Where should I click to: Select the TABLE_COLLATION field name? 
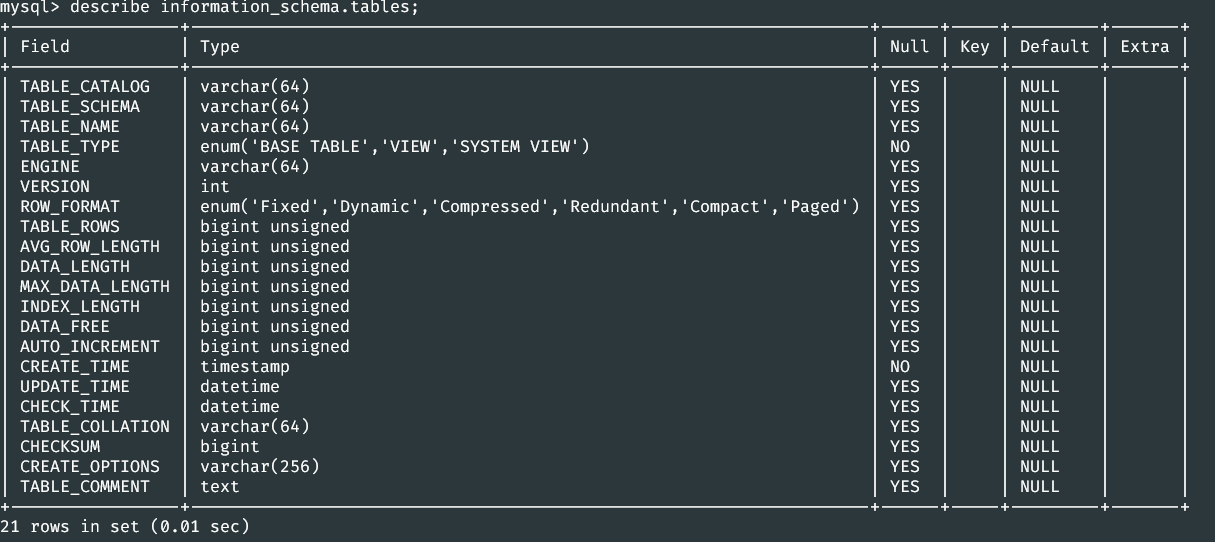[x=95, y=427]
